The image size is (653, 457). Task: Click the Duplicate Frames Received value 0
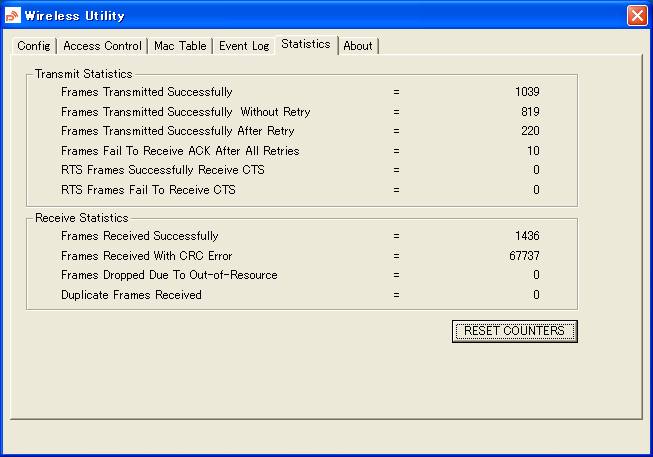click(536, 295)
